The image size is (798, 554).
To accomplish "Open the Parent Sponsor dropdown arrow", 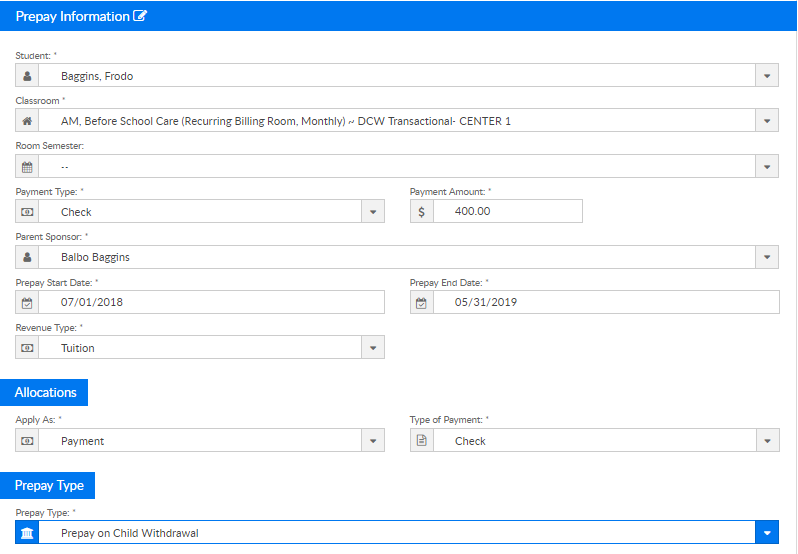I will (767, 257).
